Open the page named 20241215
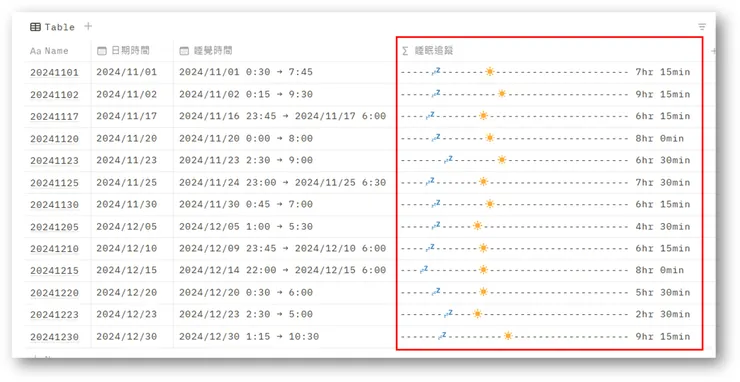The image size is (740, 382). 54,271
